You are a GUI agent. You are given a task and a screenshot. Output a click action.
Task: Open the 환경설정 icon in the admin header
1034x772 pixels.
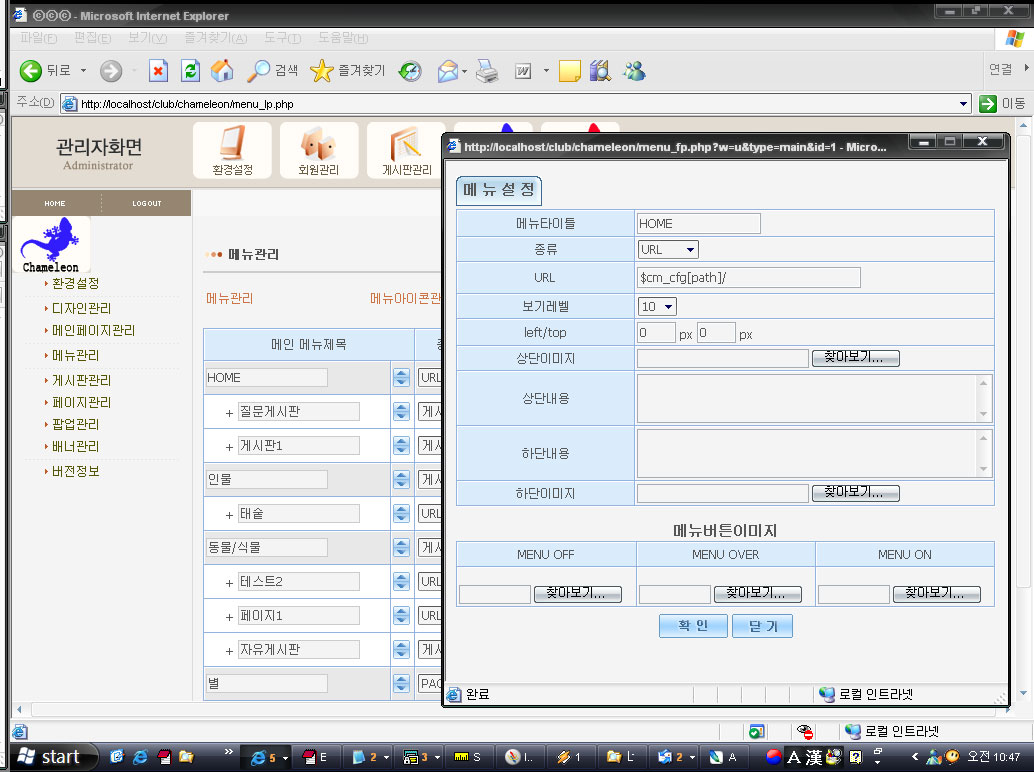[232, 151]
